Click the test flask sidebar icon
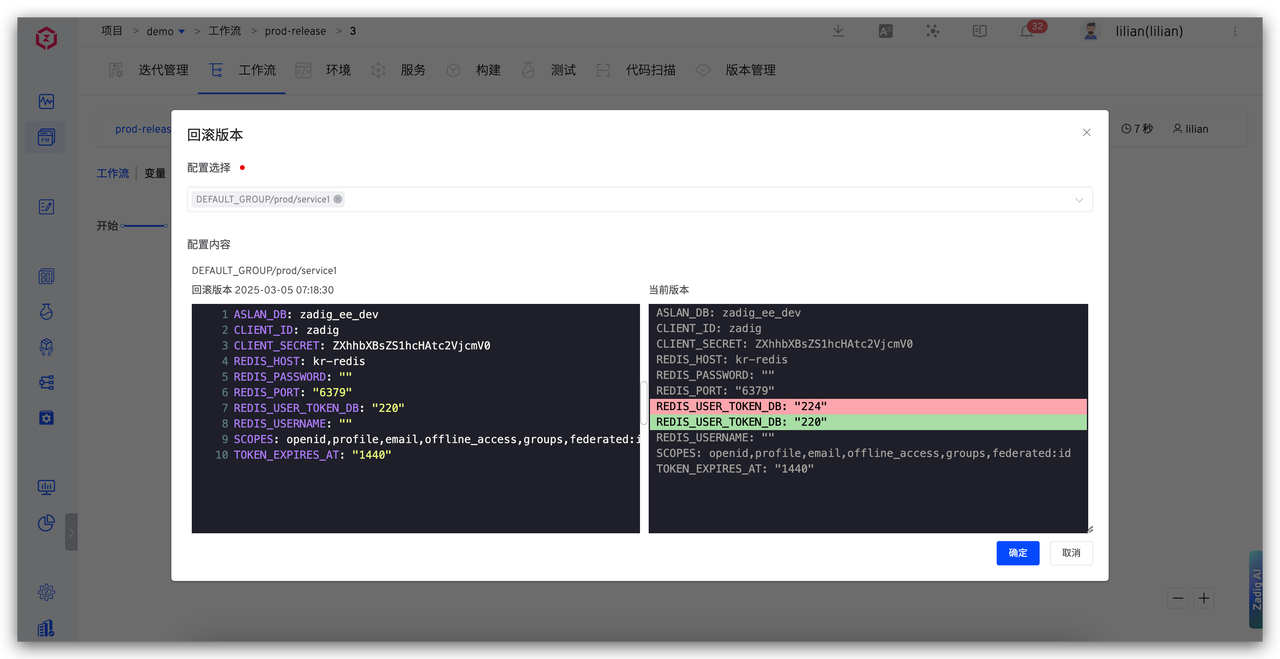Viewport: 1280px width, 659px height. pos(46,312)
